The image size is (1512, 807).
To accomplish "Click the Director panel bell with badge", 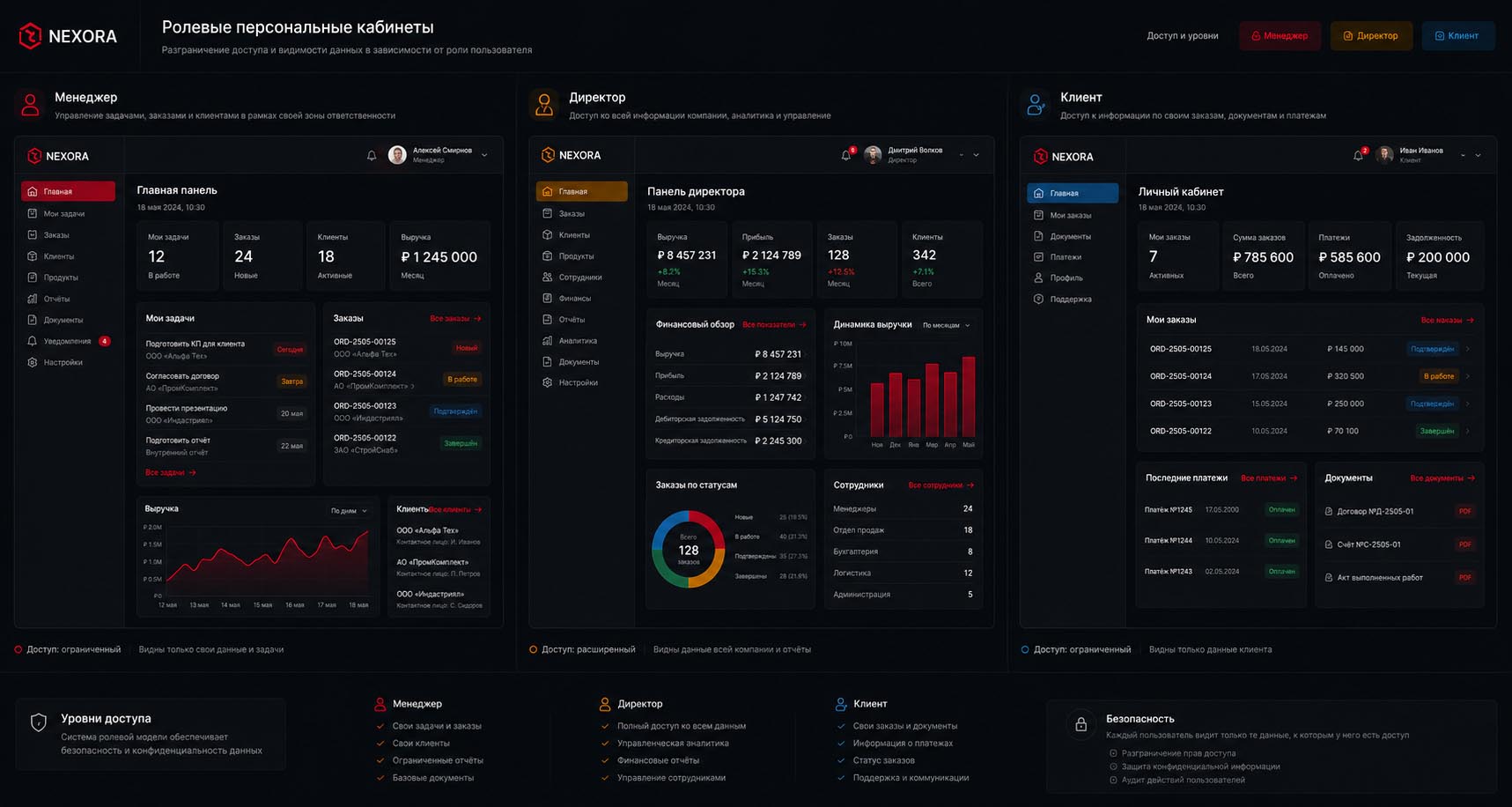I will point(847,154).
